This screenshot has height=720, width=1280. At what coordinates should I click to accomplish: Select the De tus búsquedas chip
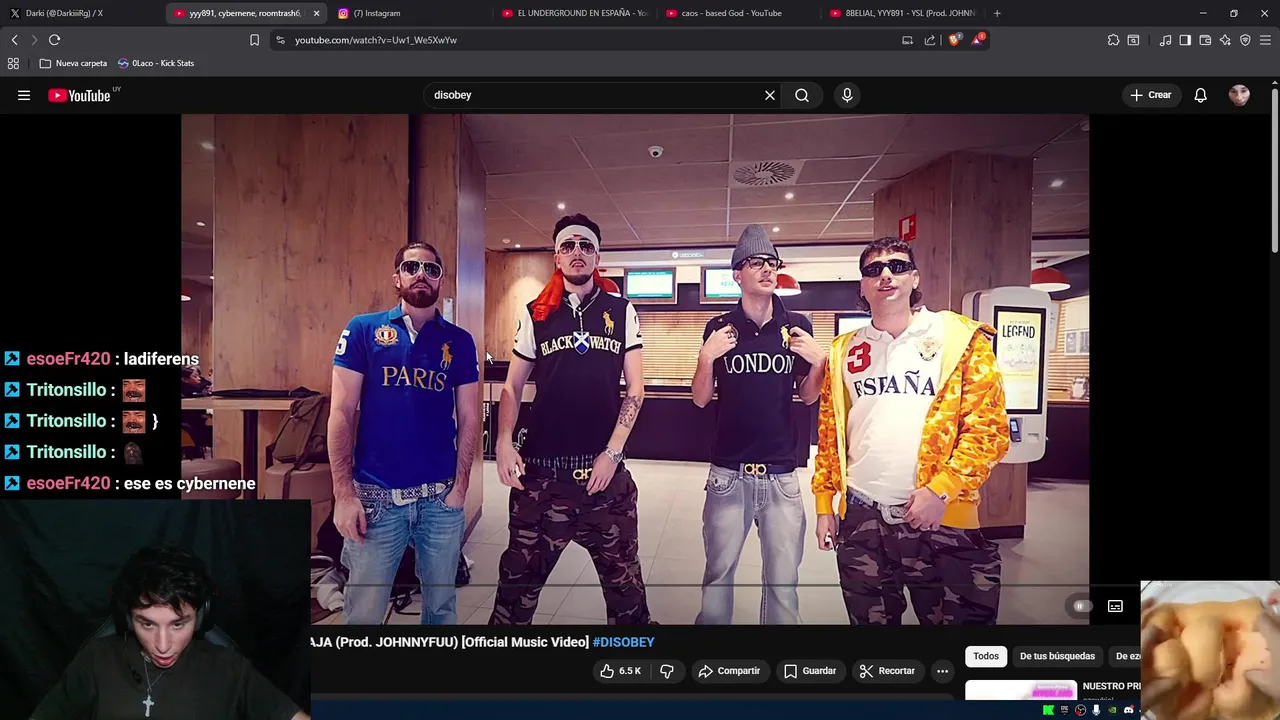(1057, 656)
